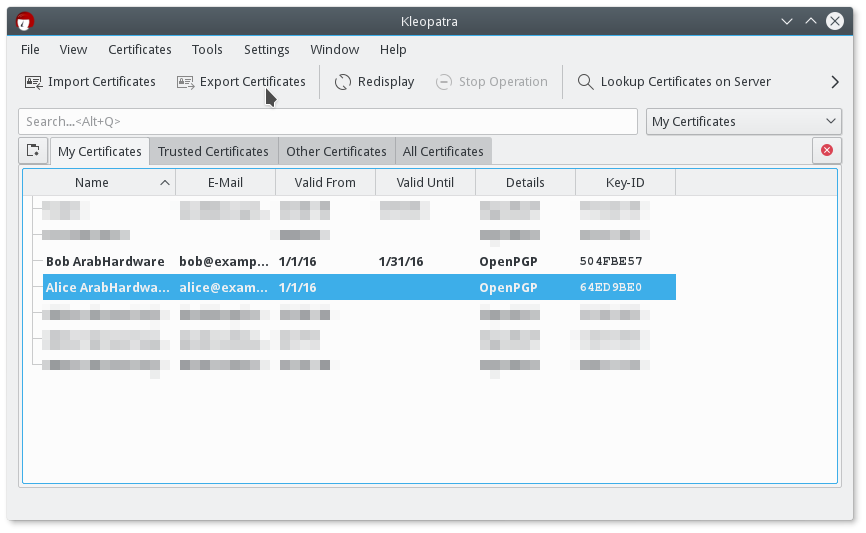Switch to the Other Certificates tab
866x533 pixels.
(336, 151)
